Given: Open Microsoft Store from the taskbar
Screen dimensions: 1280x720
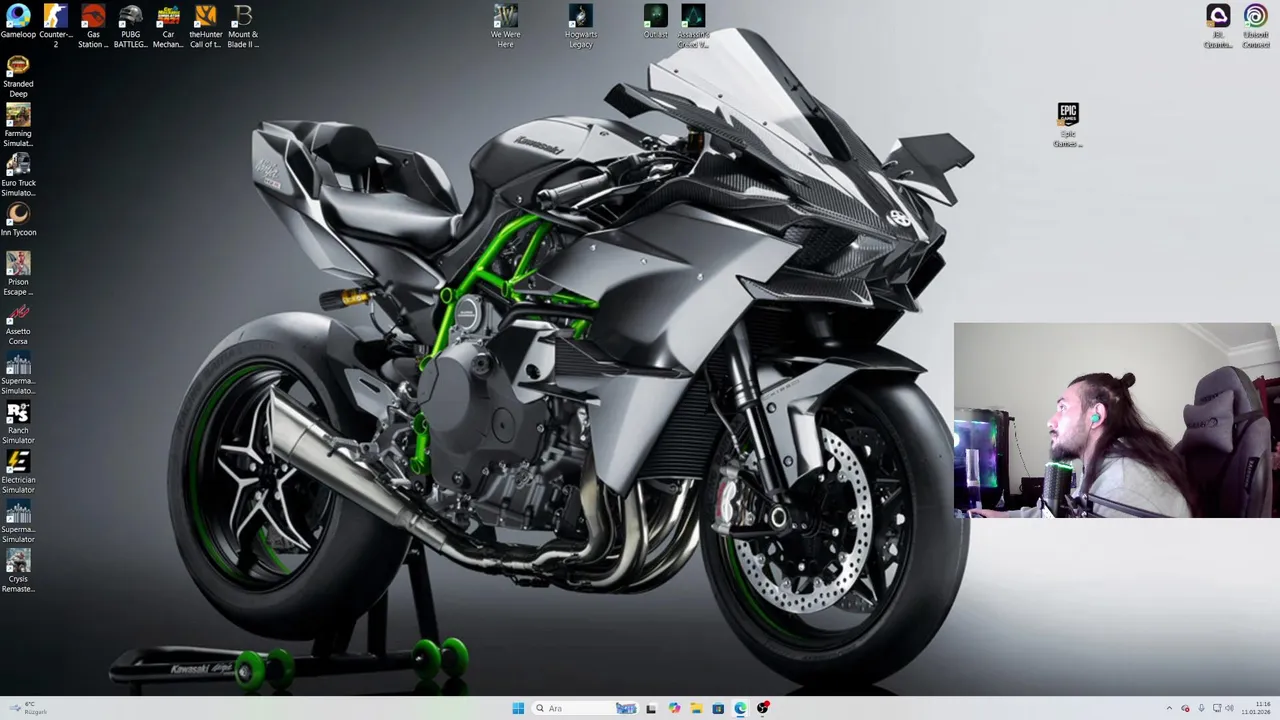Looking at the screenshot, I should point(718,708).
